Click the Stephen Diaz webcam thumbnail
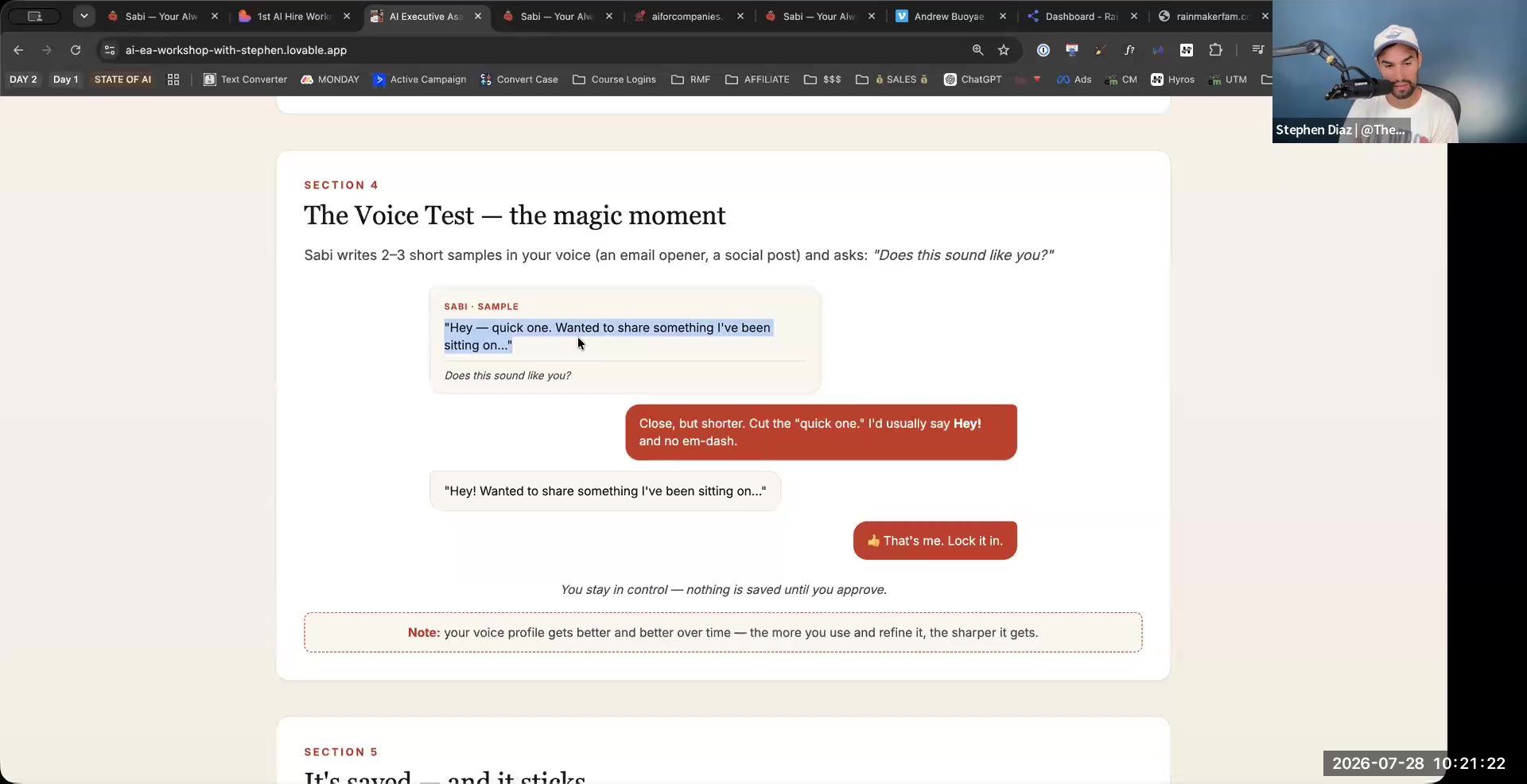The width and height of the screenshot is (1527, 784). 1400,72
